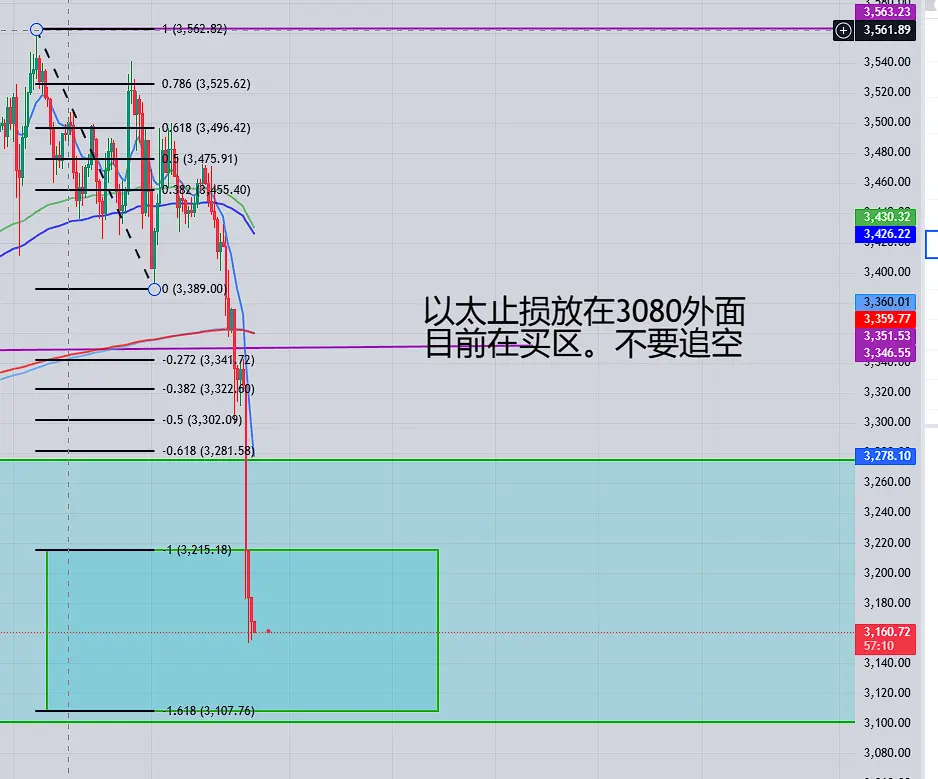Click the 3,100.00 price axis tick
This screenshot has width=938, height=779.
887,723
